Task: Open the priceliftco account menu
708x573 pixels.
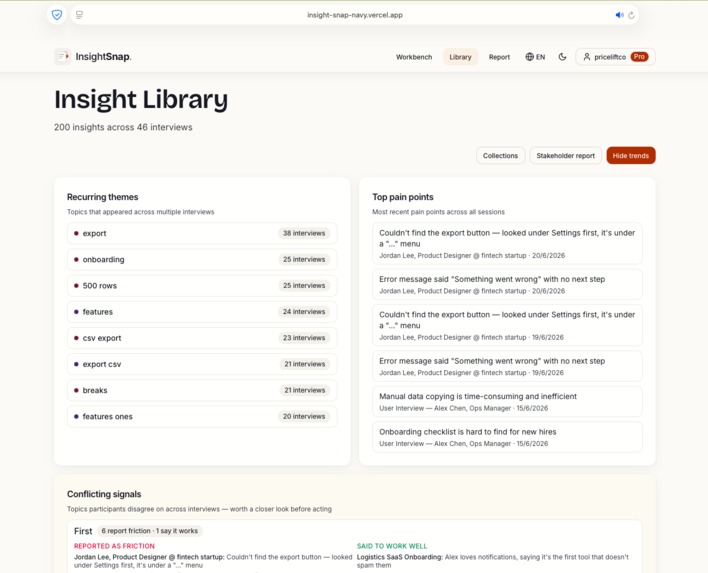Action: tap(615, 57)
